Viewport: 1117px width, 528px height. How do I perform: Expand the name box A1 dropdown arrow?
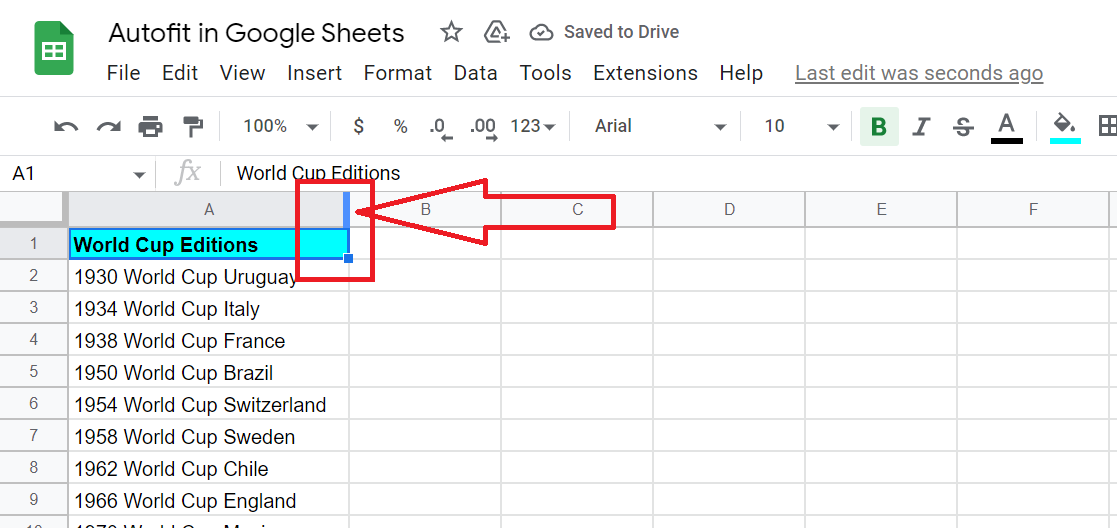[x=139, y=175]
